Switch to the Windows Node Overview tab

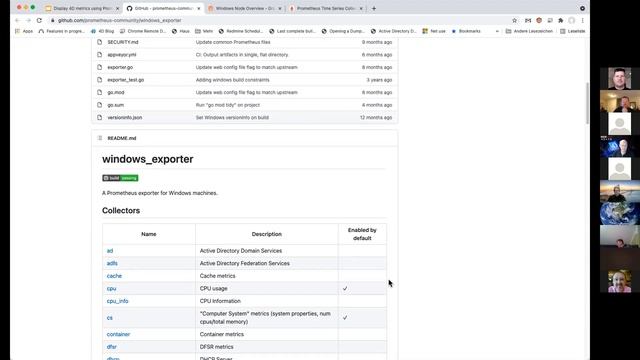tap(244, 8)
